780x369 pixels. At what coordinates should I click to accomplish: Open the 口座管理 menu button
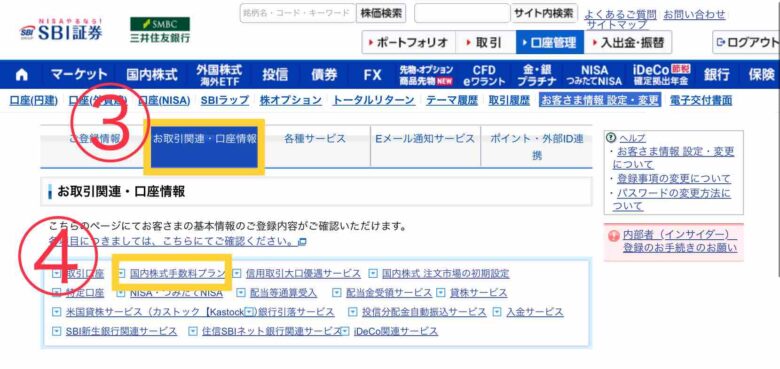pos(550,43)
